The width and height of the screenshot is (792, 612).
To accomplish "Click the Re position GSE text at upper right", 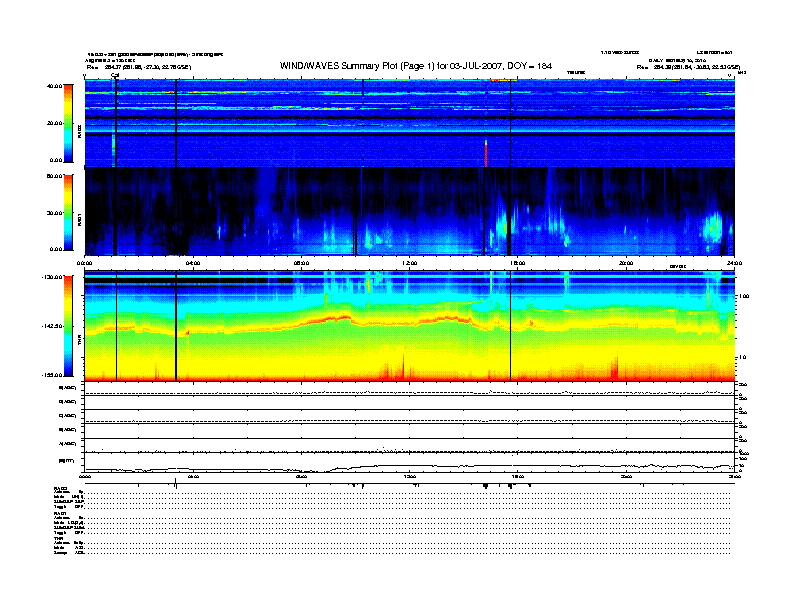I will pos(688,67).
